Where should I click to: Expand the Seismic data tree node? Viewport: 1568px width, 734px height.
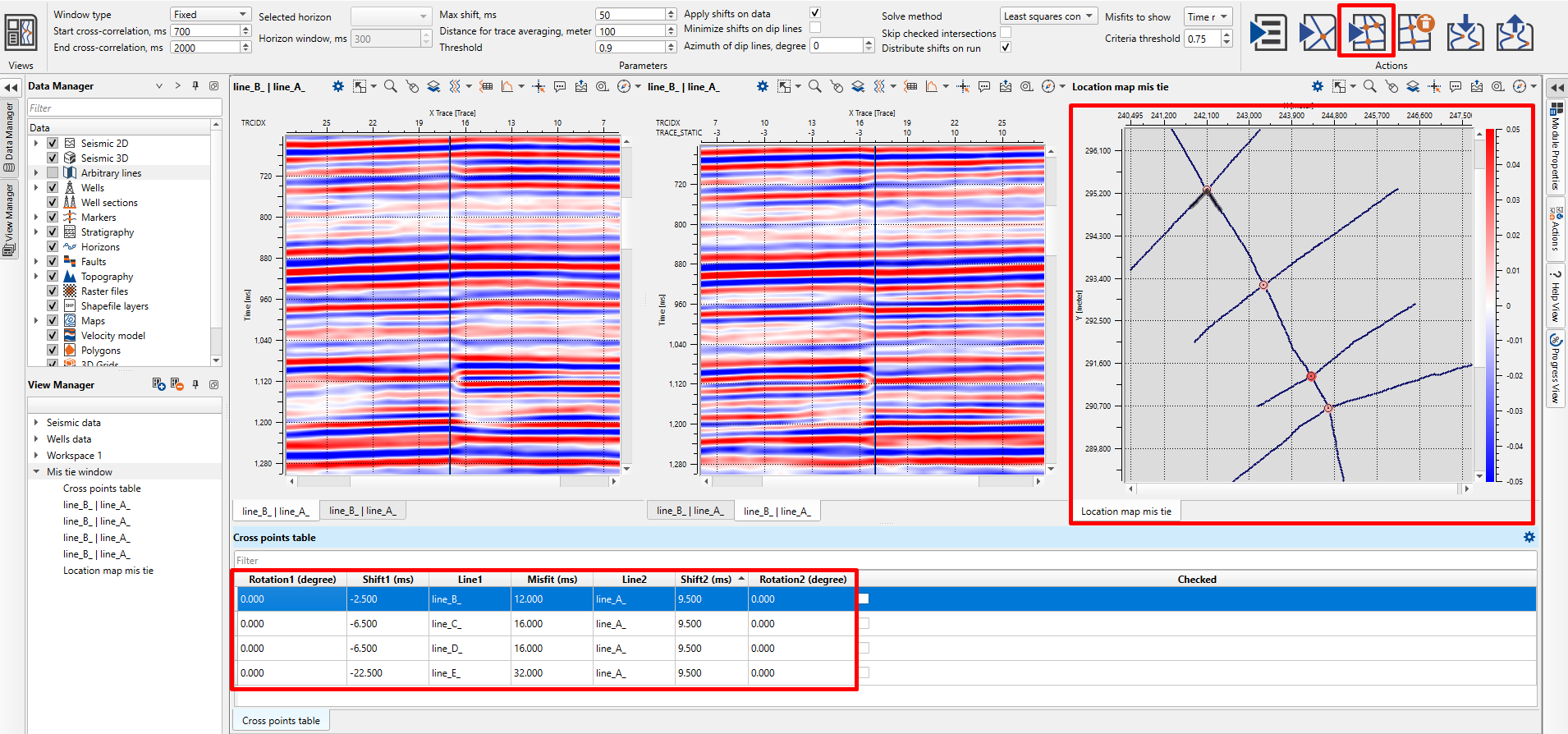pos(36,423)
